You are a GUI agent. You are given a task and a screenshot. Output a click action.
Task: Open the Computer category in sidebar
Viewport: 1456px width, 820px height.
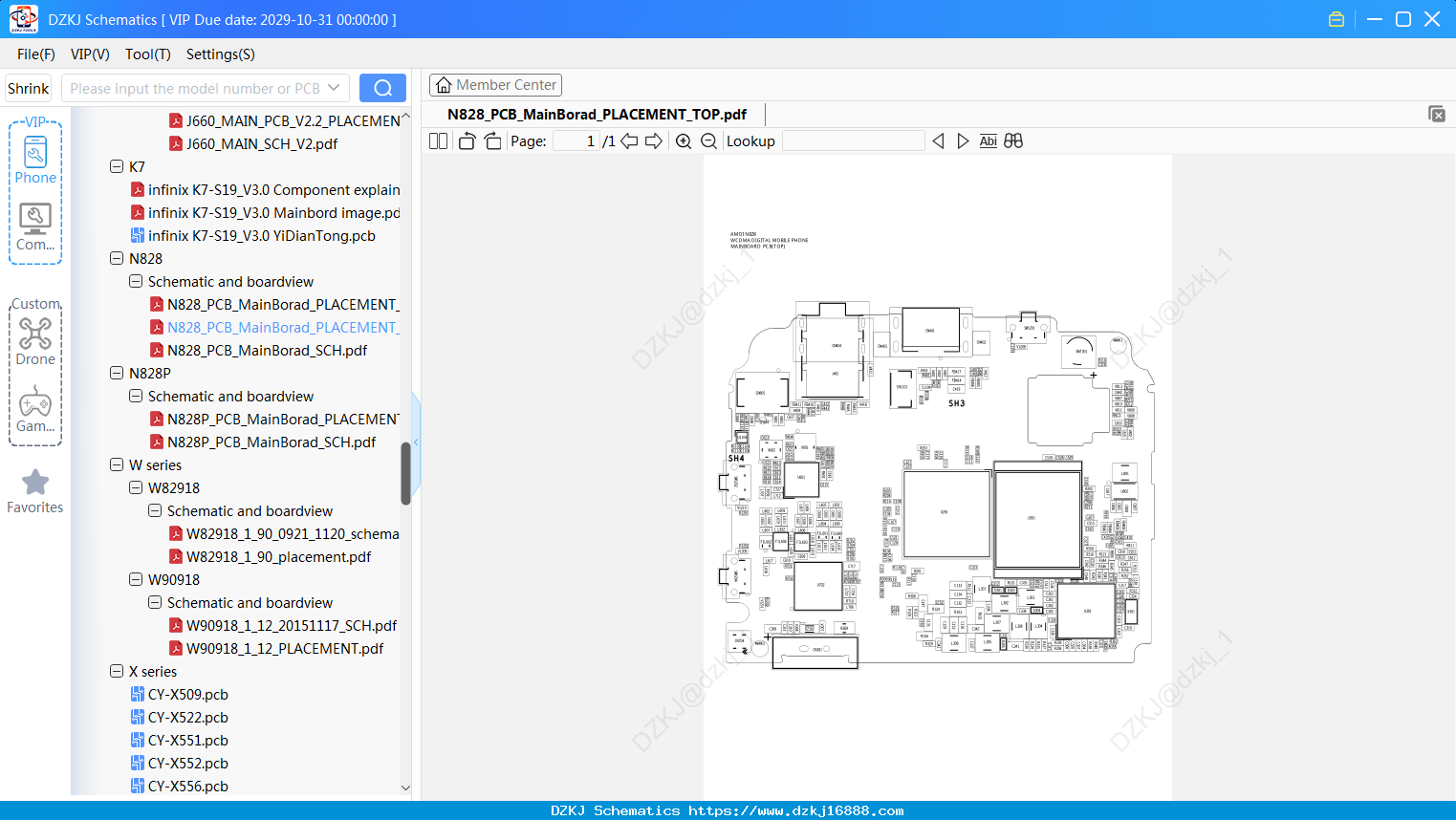(x=35, y=227)
